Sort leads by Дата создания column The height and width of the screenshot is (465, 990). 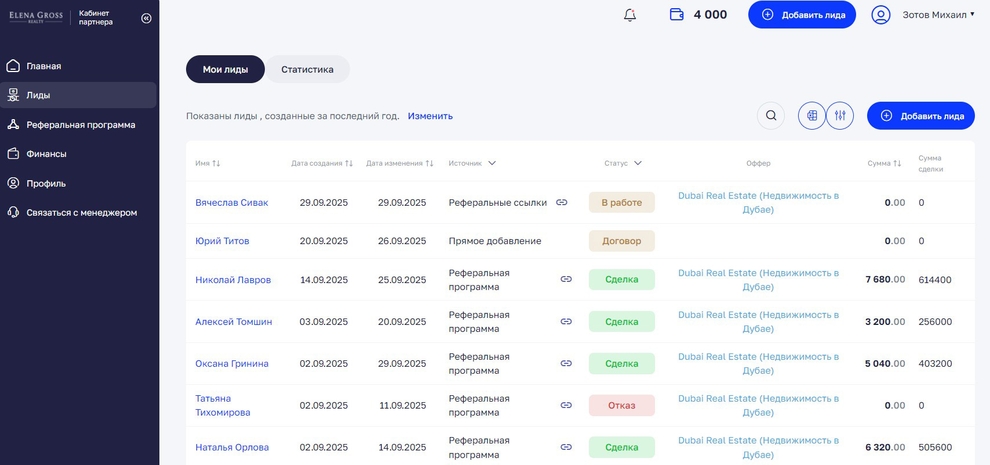pyautogui.click(x=322, y=163)
